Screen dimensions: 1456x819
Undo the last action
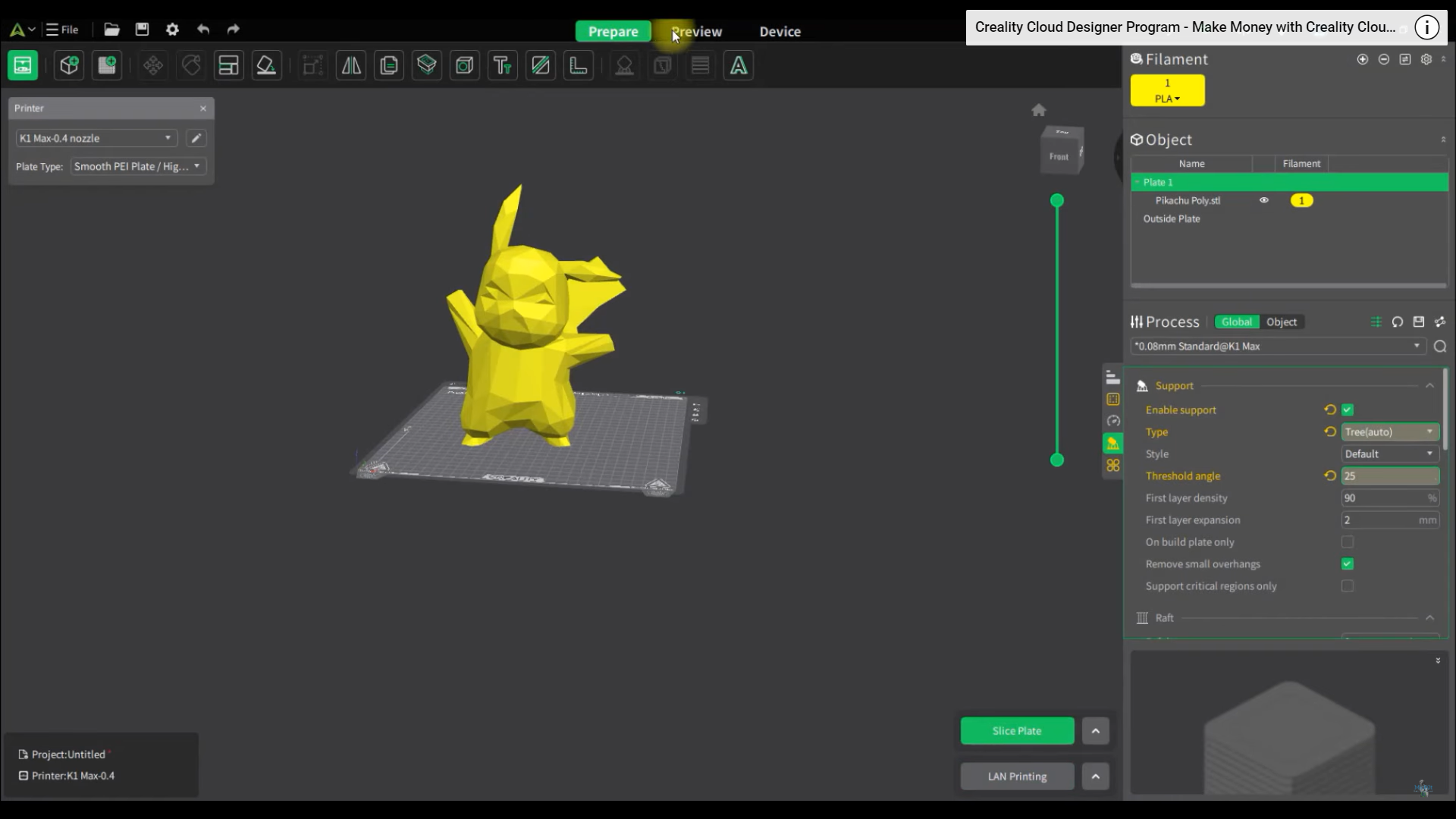tap(203, 30)
